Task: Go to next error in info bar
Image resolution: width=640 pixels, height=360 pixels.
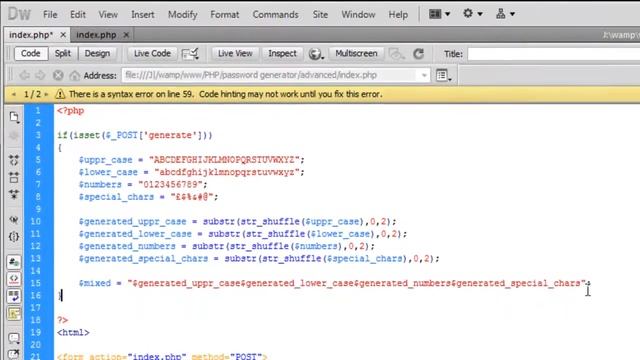Action: click(46, 94)
